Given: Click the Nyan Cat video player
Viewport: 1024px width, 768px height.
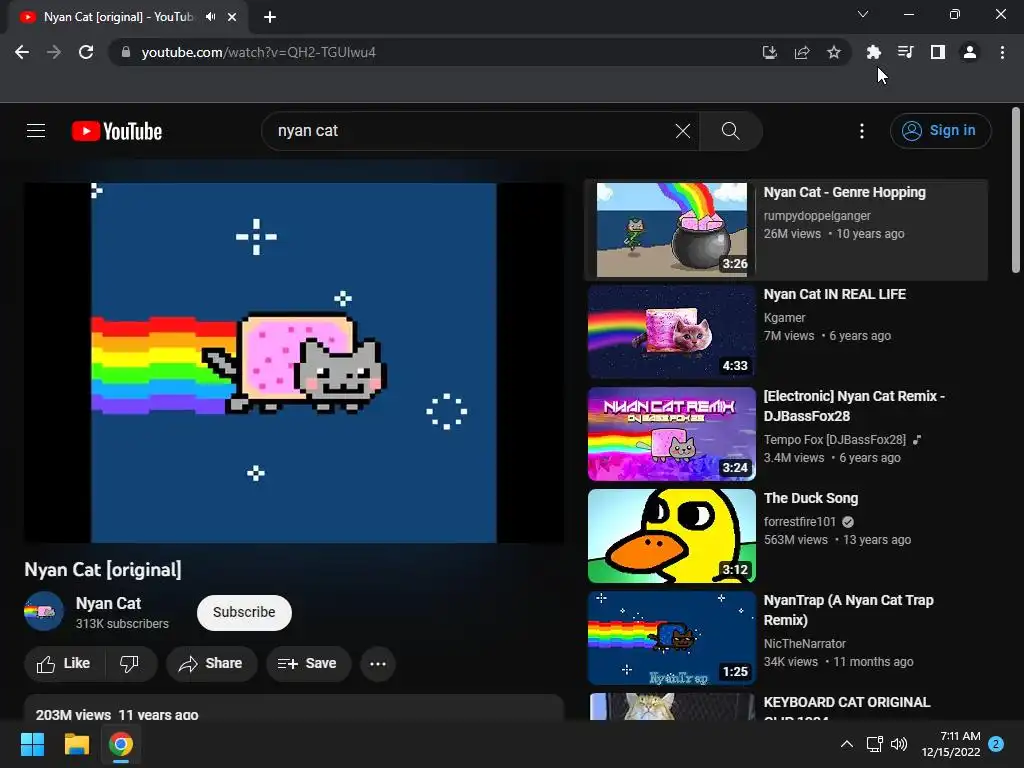Looking at the screenshot, I should 294,362.
